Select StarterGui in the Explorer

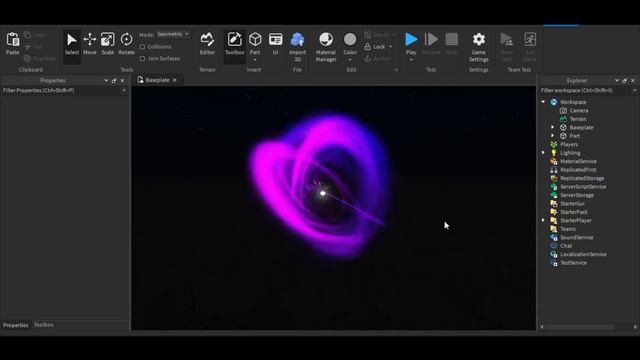coord(572,204)
